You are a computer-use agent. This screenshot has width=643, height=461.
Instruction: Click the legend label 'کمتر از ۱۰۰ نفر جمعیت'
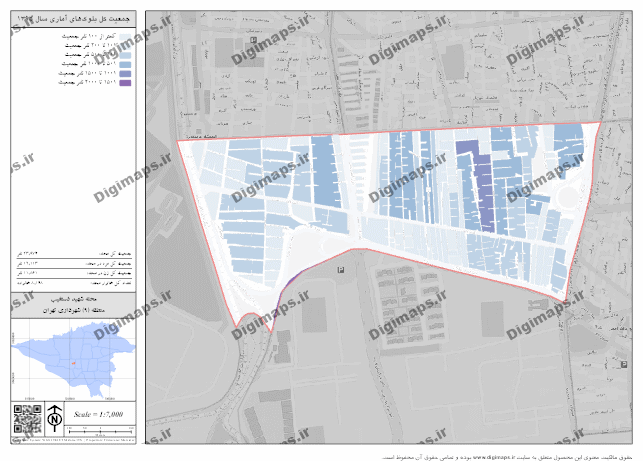[x=89, y=36]
